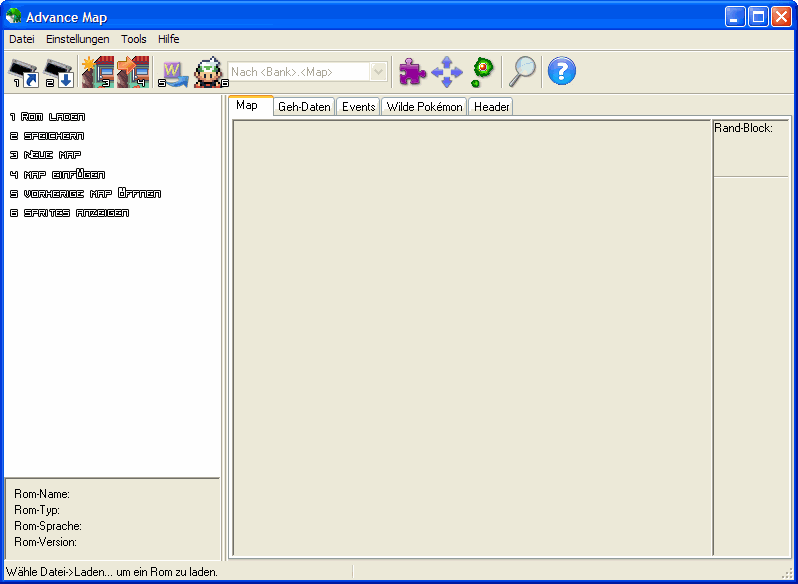Image resolution: width=798 pixels, height=584 pixels.
Task: Click the '2 Speichern' legend text
Action: (47, 136)
